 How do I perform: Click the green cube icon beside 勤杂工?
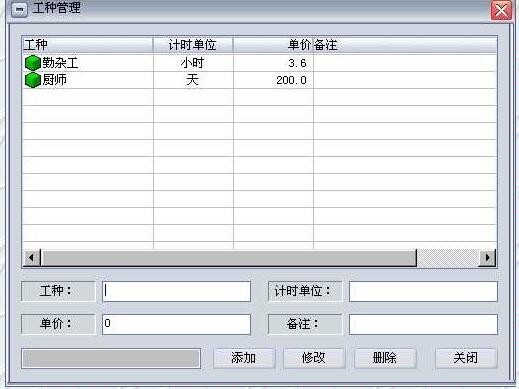(33, 63)
